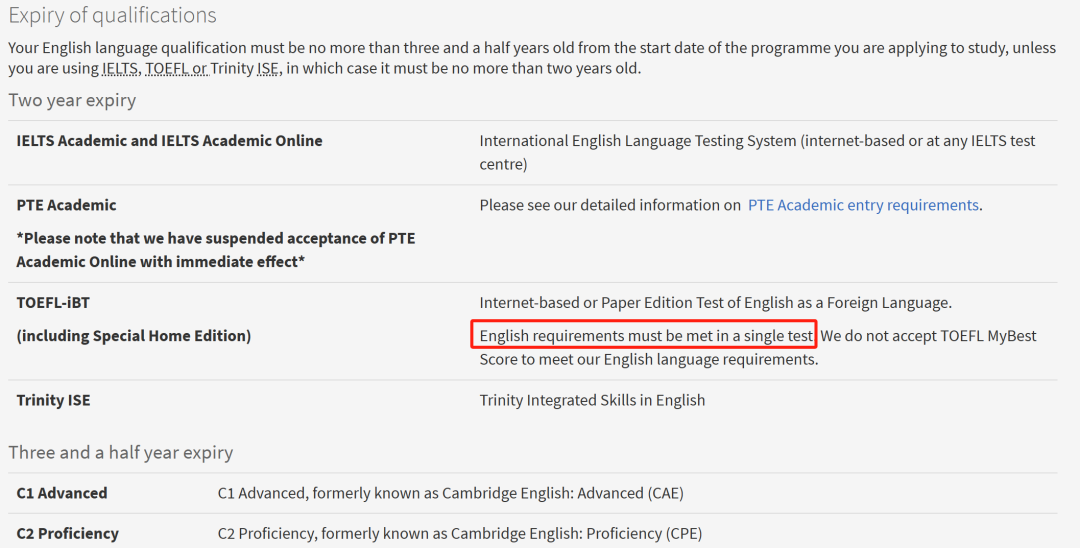Click the underlined Trinity ISE abbreviation in intro
Viewport: 1080px width, 548px height.
coord(245,69)
